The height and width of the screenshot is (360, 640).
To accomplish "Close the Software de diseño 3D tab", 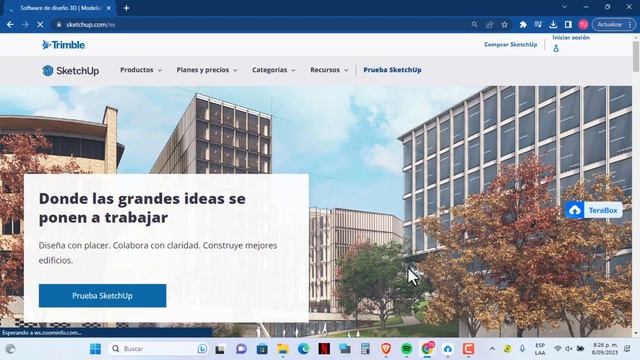I will pyautogui.click(x=109, y=8).
